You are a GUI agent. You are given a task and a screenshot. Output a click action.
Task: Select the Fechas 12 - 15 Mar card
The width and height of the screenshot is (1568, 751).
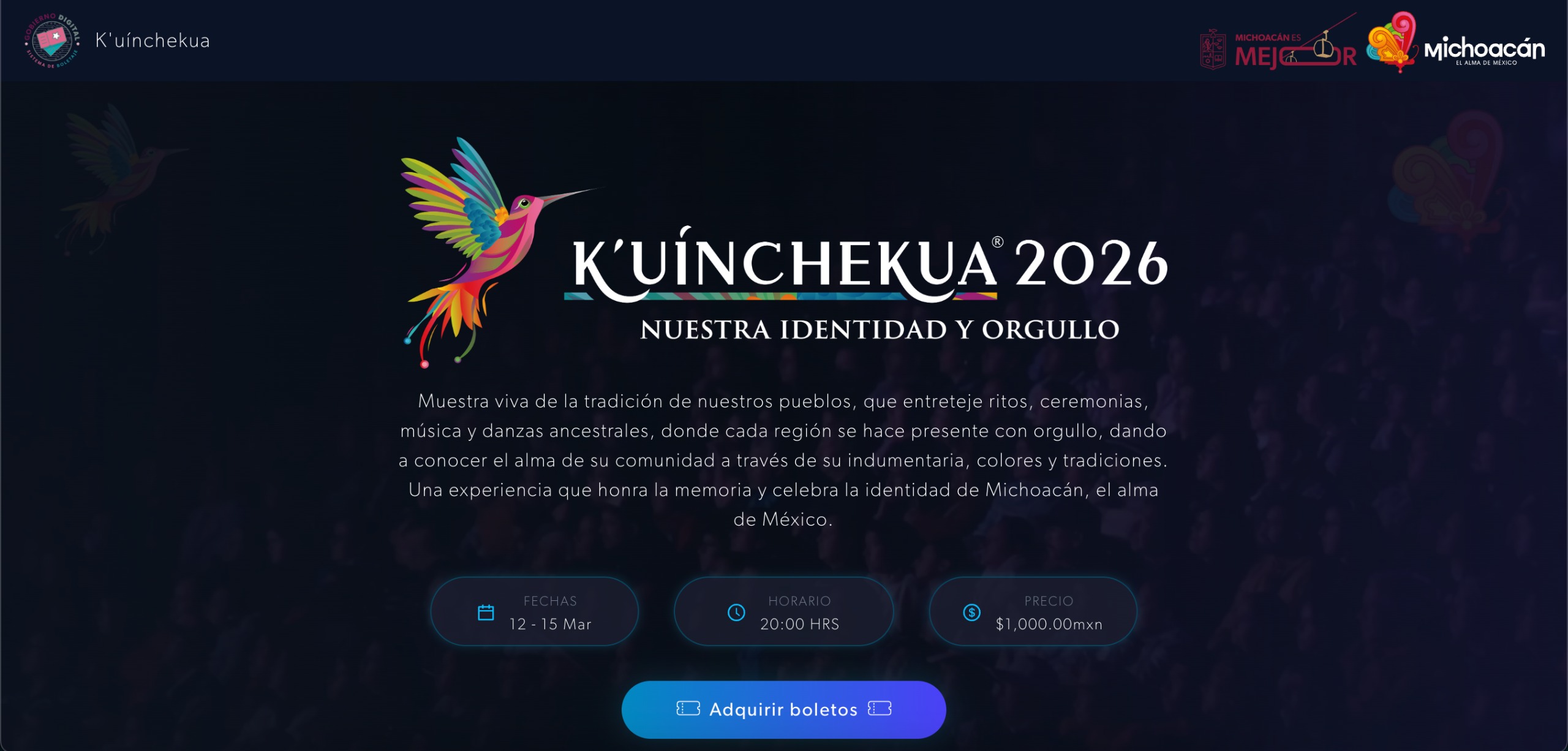pyautogui.click(x=534, y=611)
